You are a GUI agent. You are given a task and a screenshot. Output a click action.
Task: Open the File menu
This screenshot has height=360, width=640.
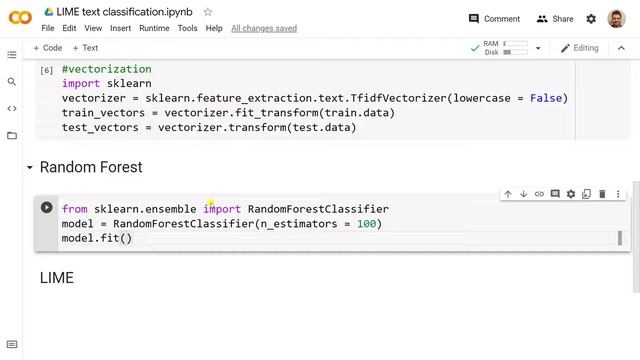[48, 28]
